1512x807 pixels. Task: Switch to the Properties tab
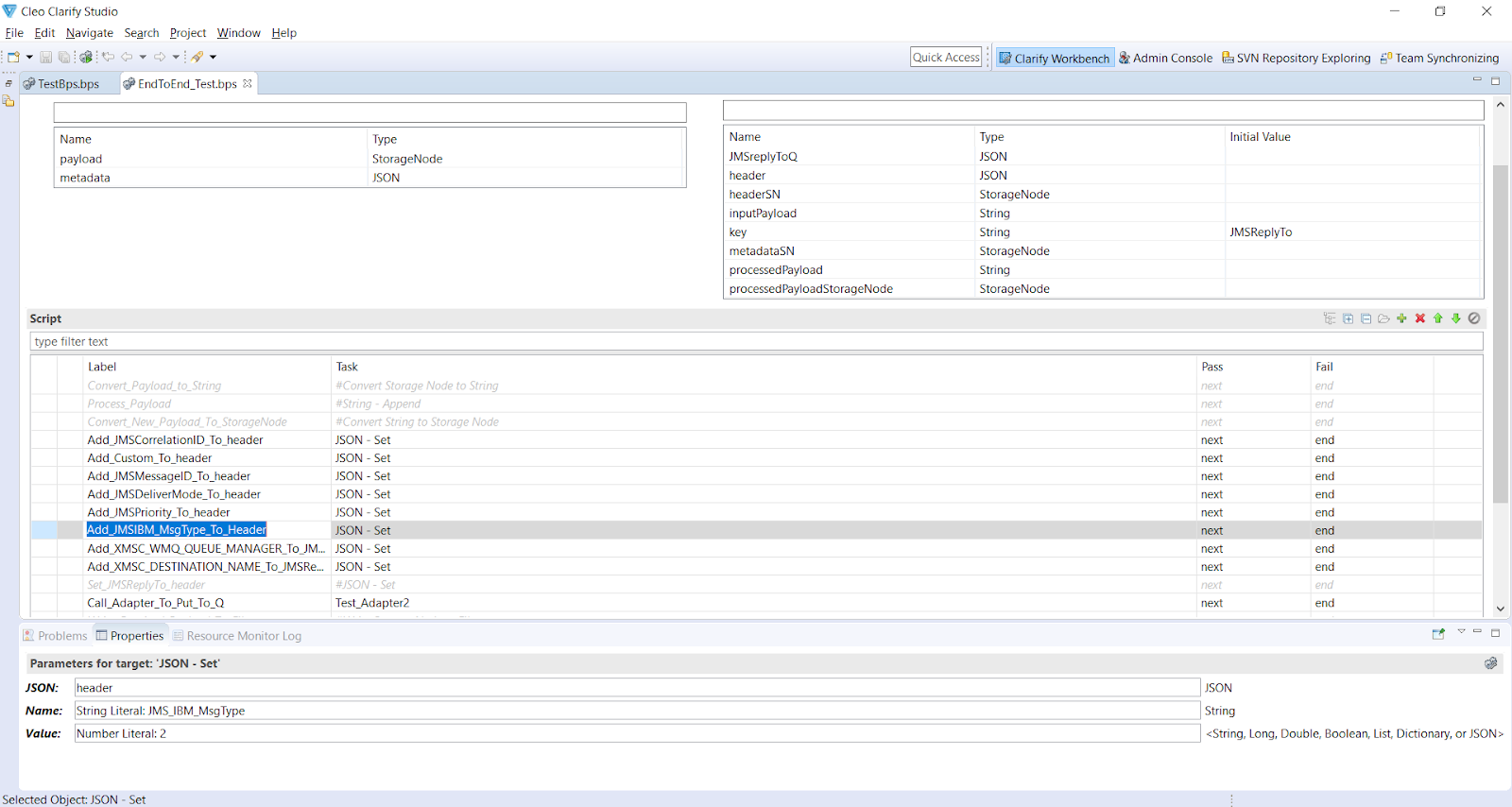point(129,636)
